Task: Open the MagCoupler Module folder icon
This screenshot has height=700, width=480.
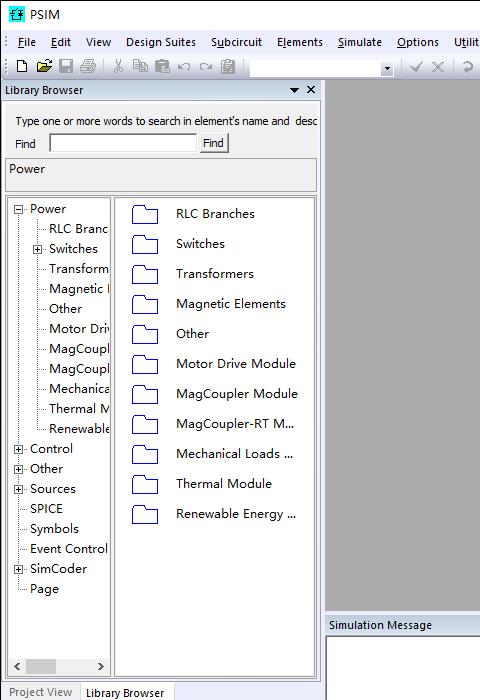Action: click(145, 394)
